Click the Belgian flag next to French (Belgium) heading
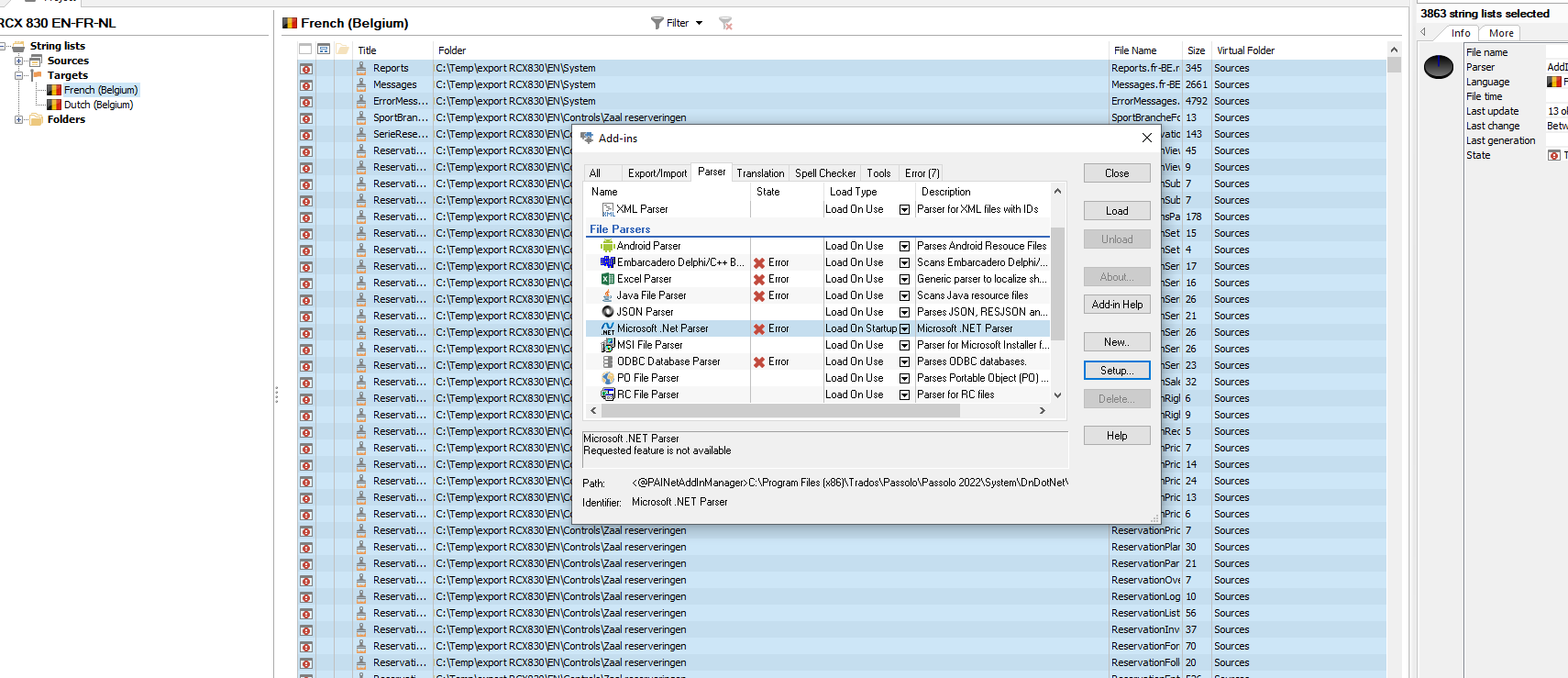 290,24
